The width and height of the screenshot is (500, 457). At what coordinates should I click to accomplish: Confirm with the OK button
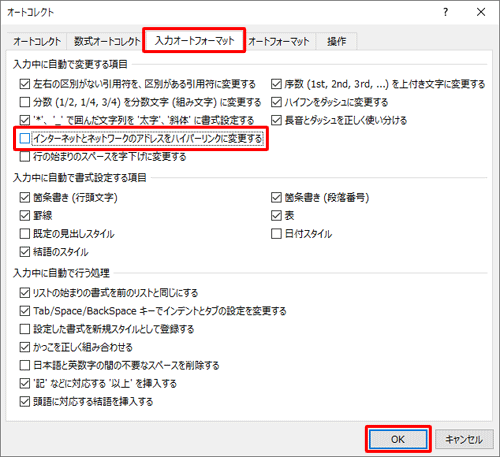398,439
